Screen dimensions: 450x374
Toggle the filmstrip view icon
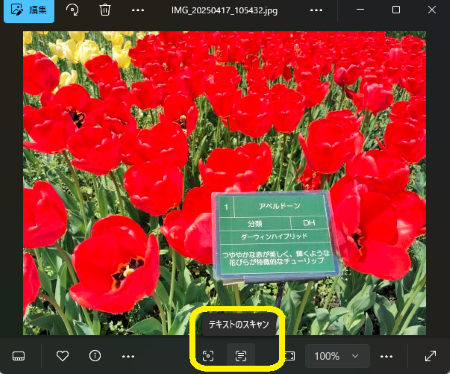pyautogui.click(x=18, y=356)
